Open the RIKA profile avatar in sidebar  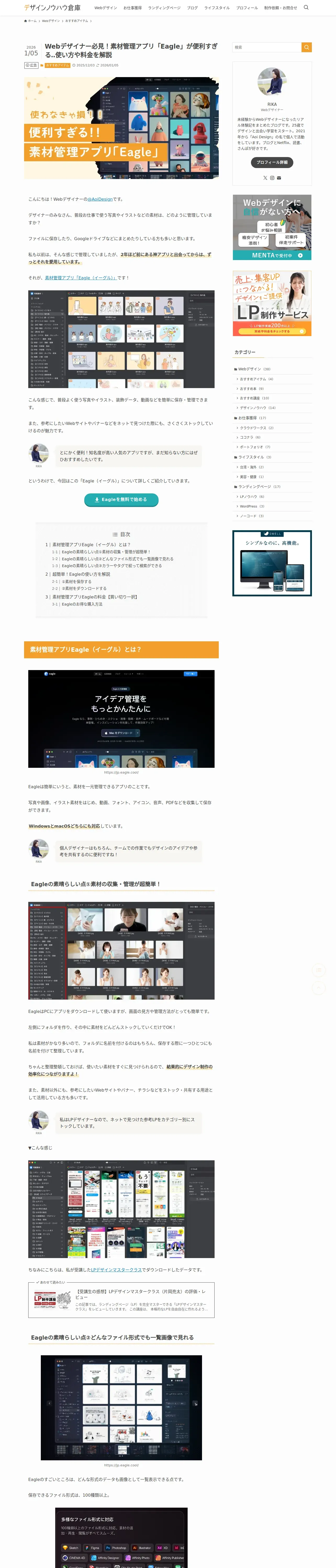[x=272, y=82]
